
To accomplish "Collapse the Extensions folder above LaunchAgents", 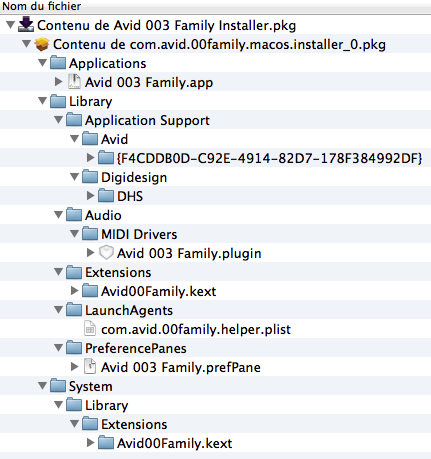I will pos(59,272).
